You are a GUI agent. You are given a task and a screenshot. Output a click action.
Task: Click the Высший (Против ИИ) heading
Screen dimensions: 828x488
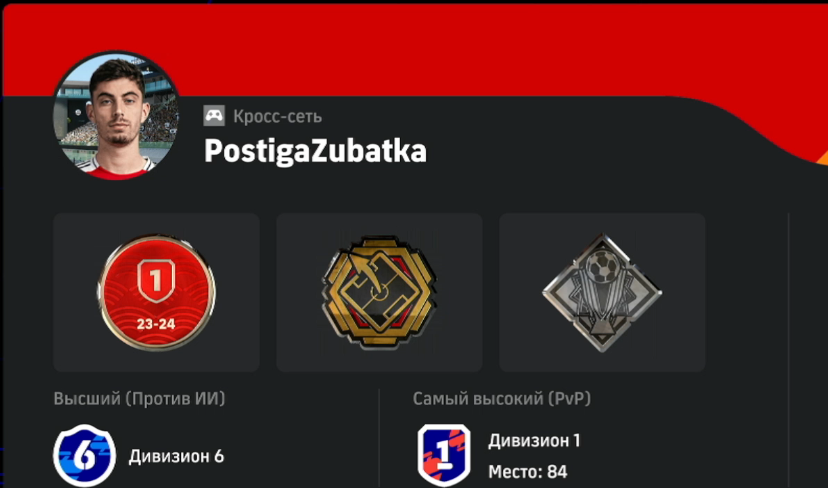pos(139,398)
